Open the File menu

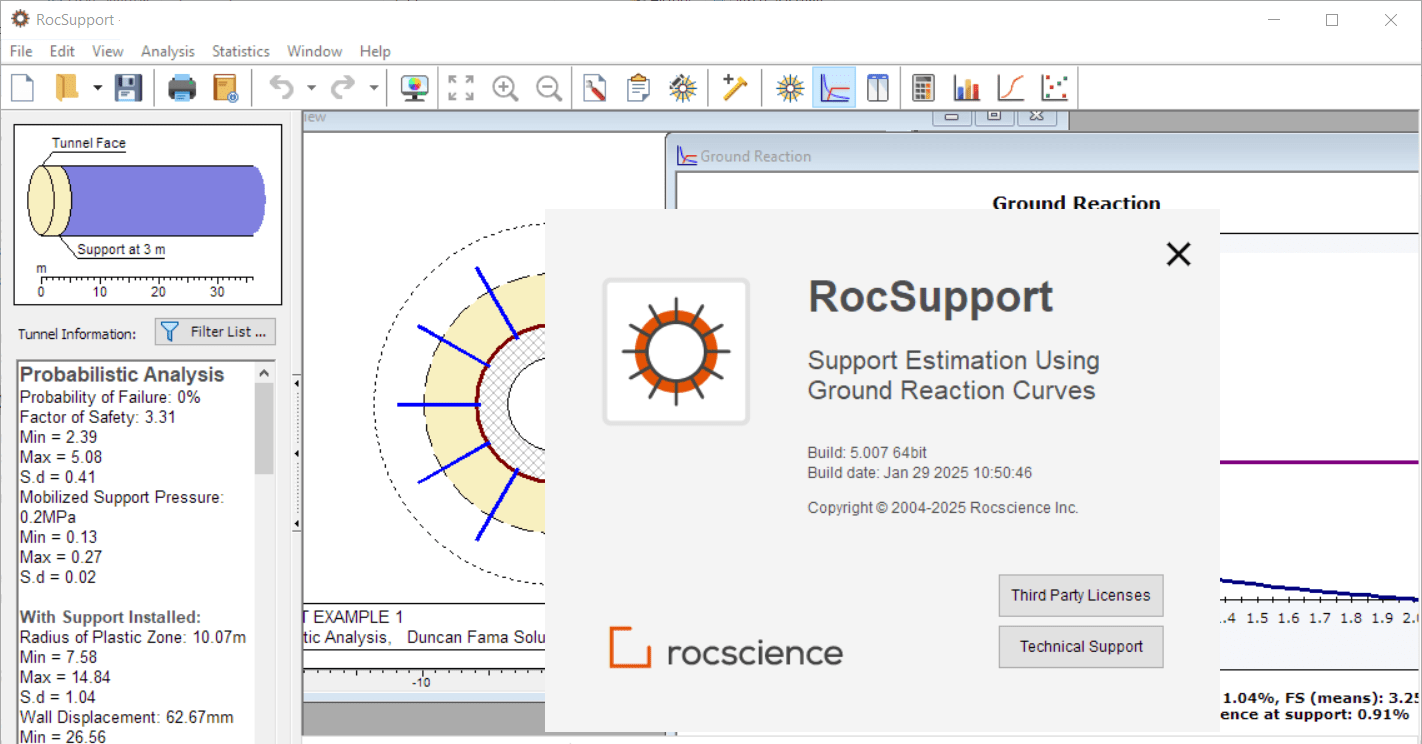(21, 51)
